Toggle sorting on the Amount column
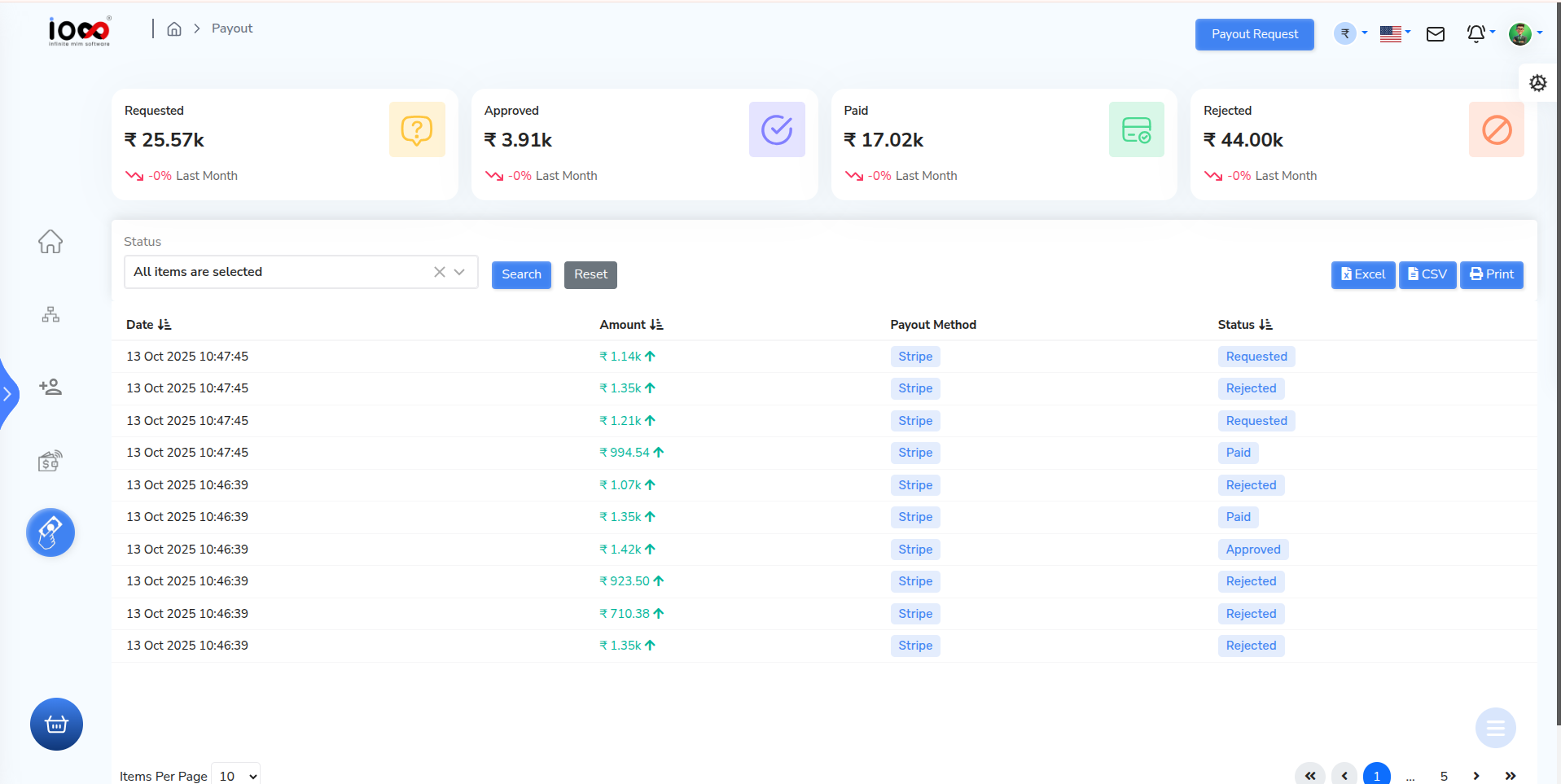The height and width of the screenshot is (784, 1561). 657,324
